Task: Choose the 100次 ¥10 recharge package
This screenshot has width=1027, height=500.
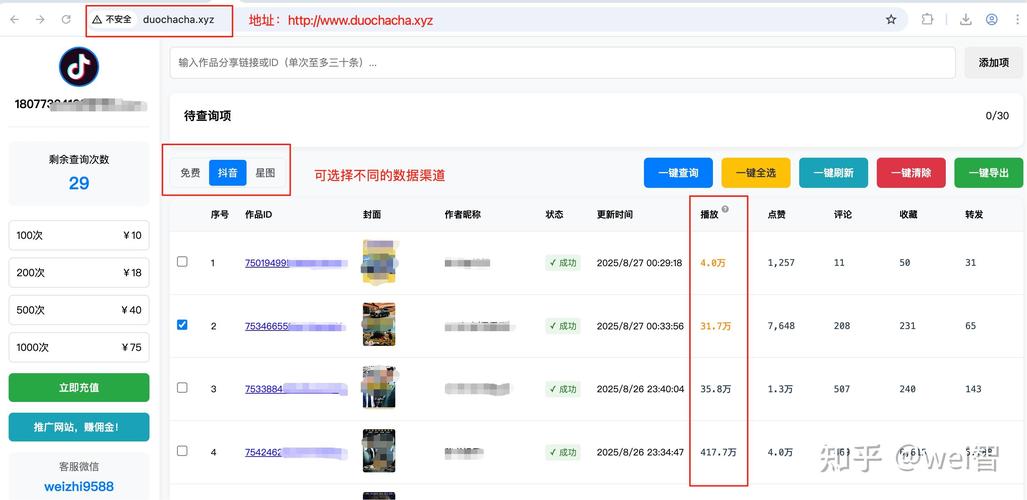Action: [79, 236]
